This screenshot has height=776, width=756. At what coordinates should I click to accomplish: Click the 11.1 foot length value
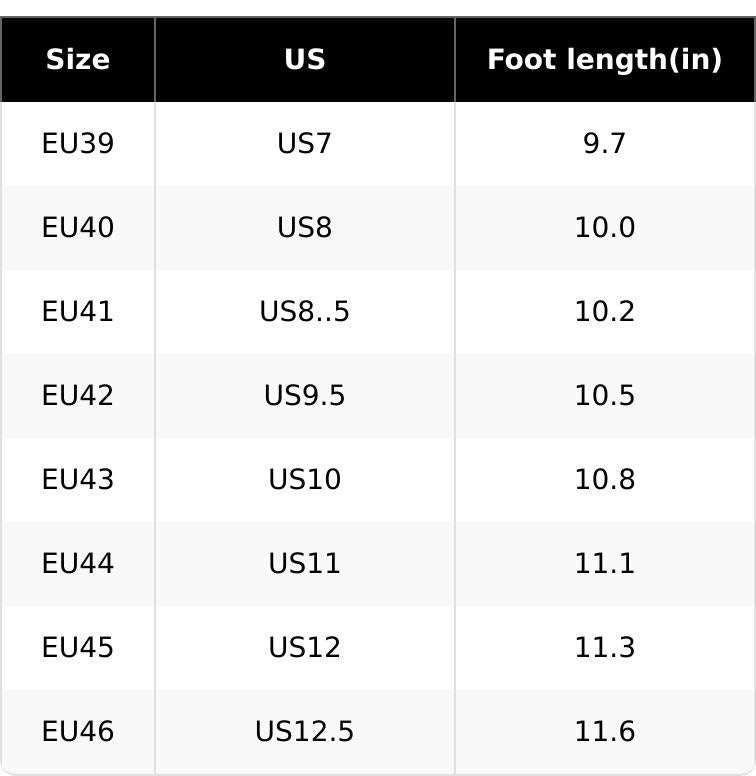[x=605, y=564]
